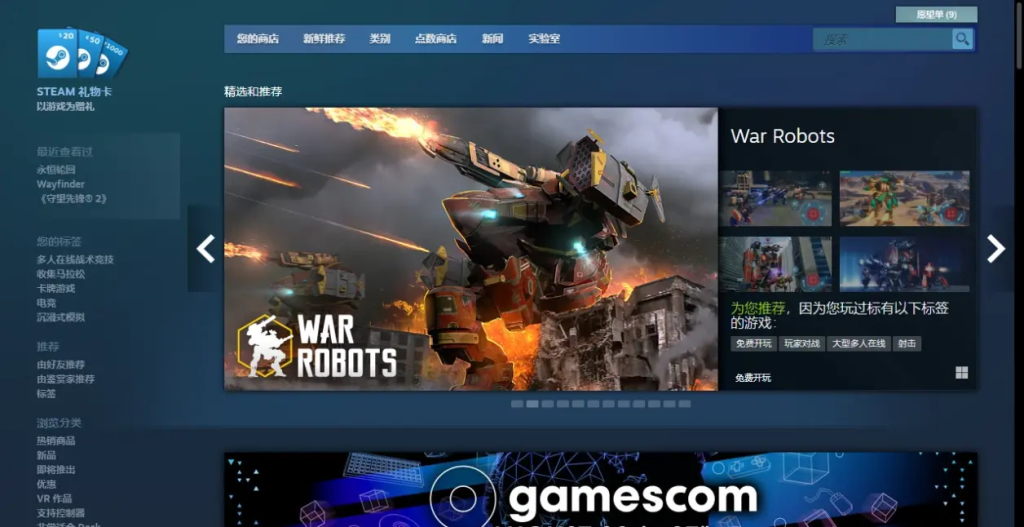
Task: Click the Windows platform icon on War Robots
Action: [x=961, y=372]
